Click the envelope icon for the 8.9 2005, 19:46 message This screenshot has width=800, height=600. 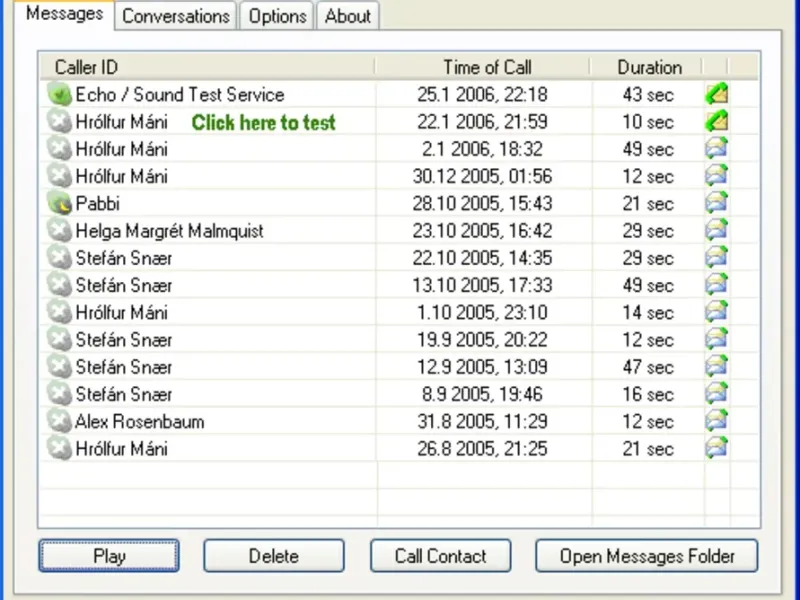coord(717,393)
